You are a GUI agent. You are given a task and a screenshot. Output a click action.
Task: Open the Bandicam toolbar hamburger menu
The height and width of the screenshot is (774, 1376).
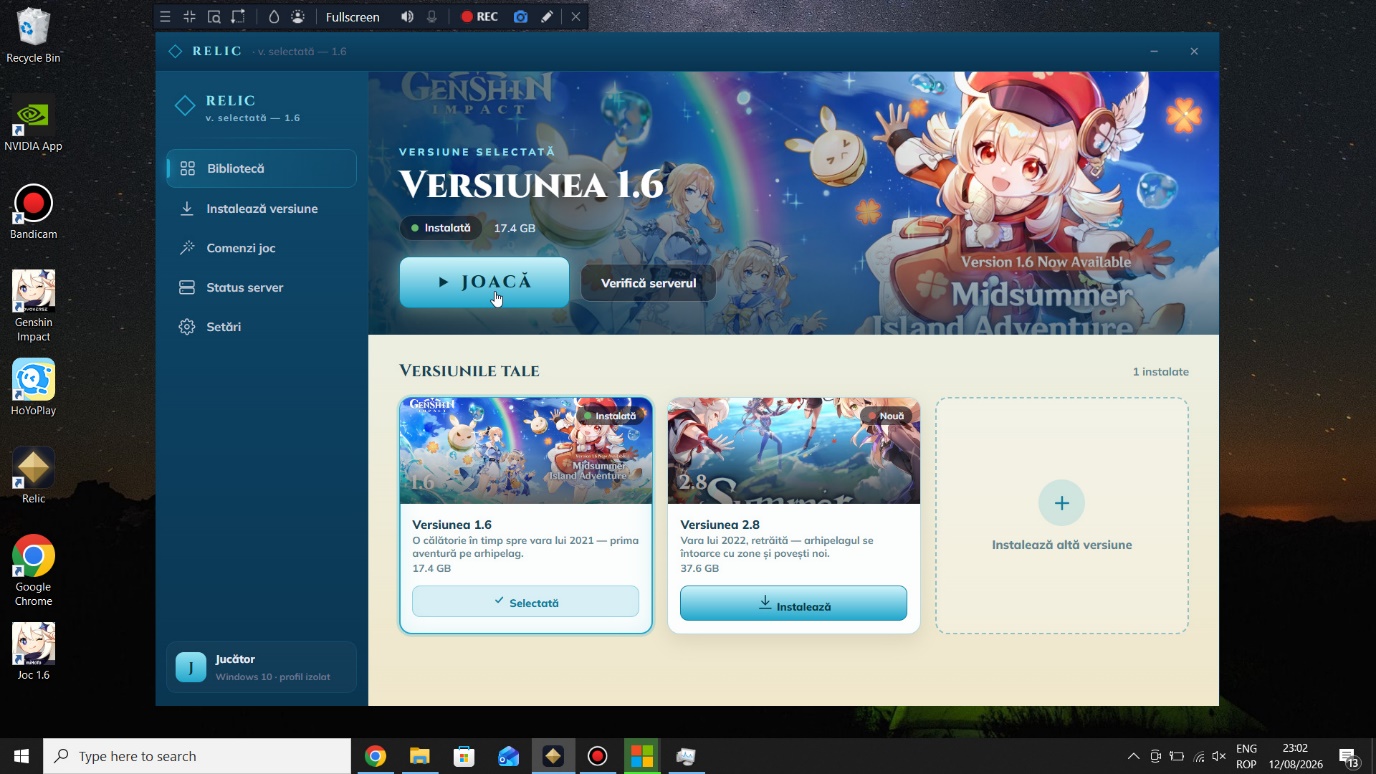pyautogui.click(x=165, y=17)
